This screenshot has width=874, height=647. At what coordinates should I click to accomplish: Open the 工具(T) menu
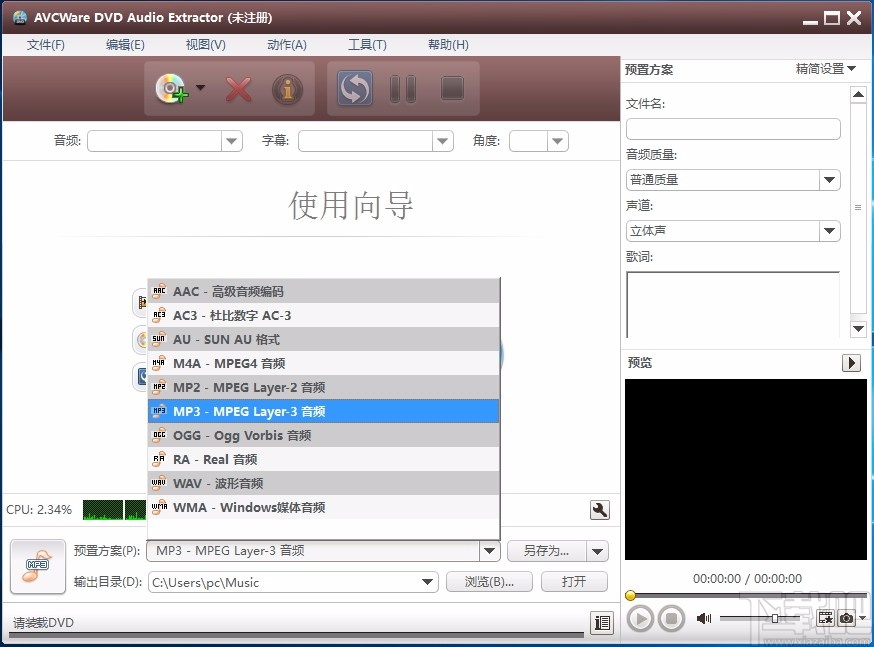[367, 44]
